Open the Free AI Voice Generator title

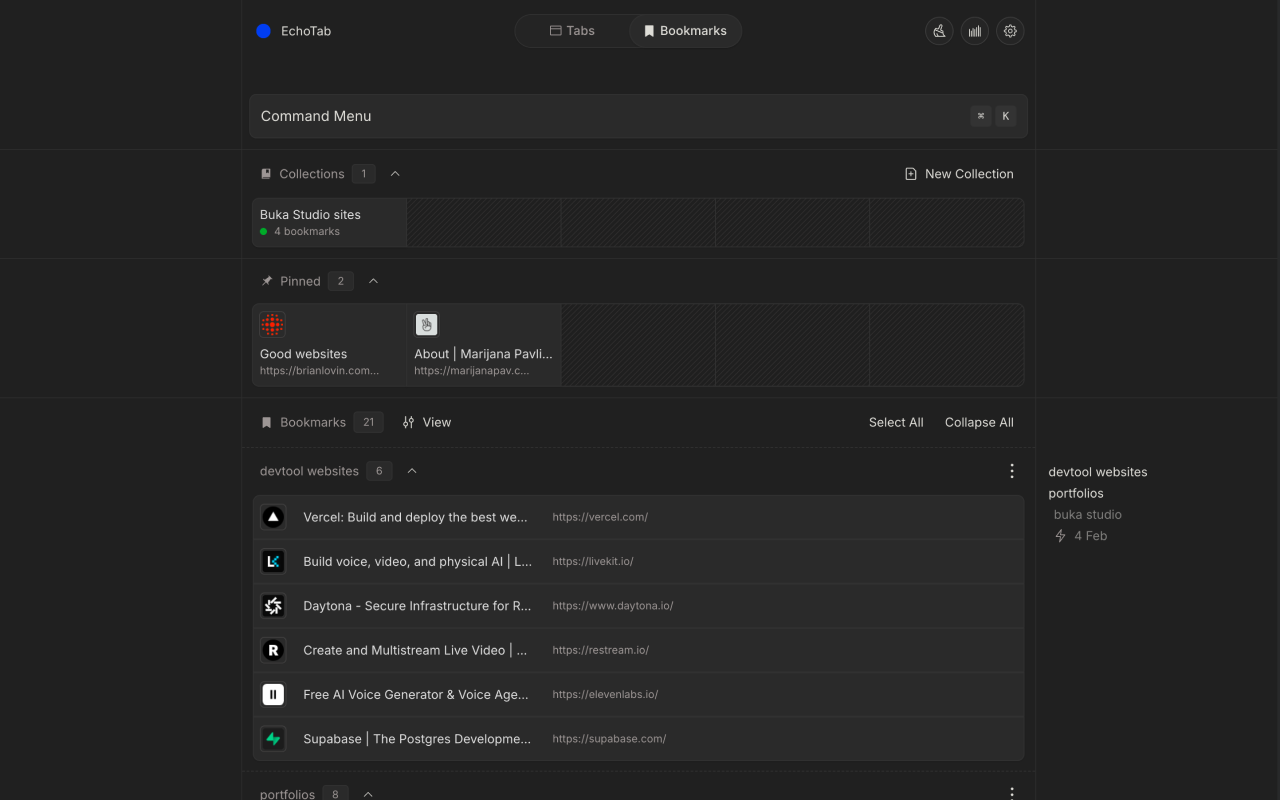[416, 694]
